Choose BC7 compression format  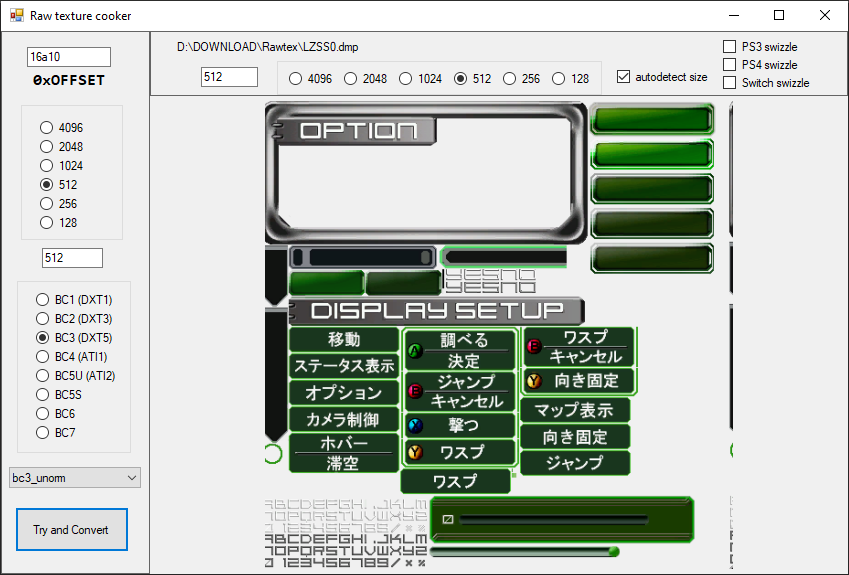tap(43, 433)
